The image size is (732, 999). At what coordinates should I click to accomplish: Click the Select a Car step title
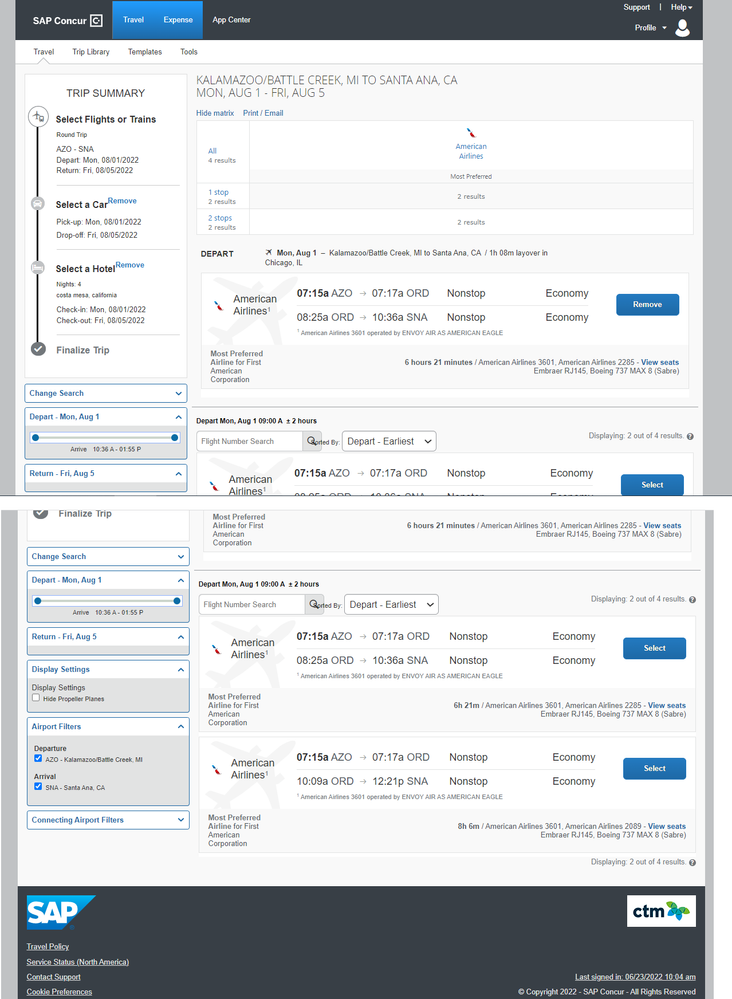coord(82,205)
